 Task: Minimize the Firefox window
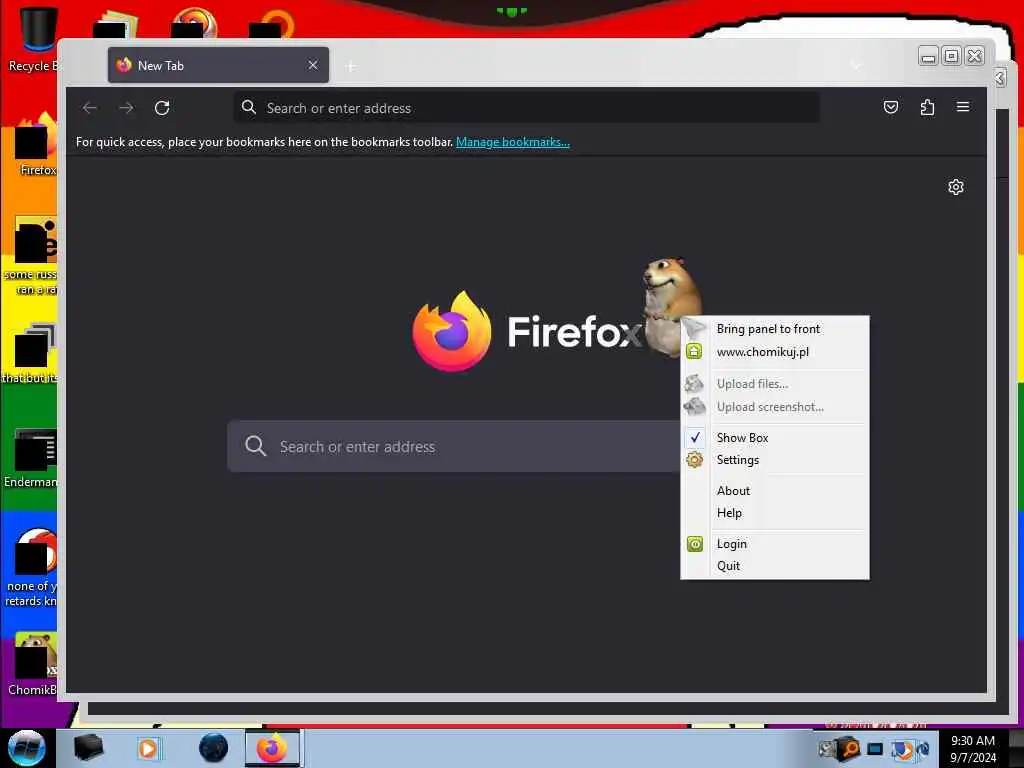928,57
